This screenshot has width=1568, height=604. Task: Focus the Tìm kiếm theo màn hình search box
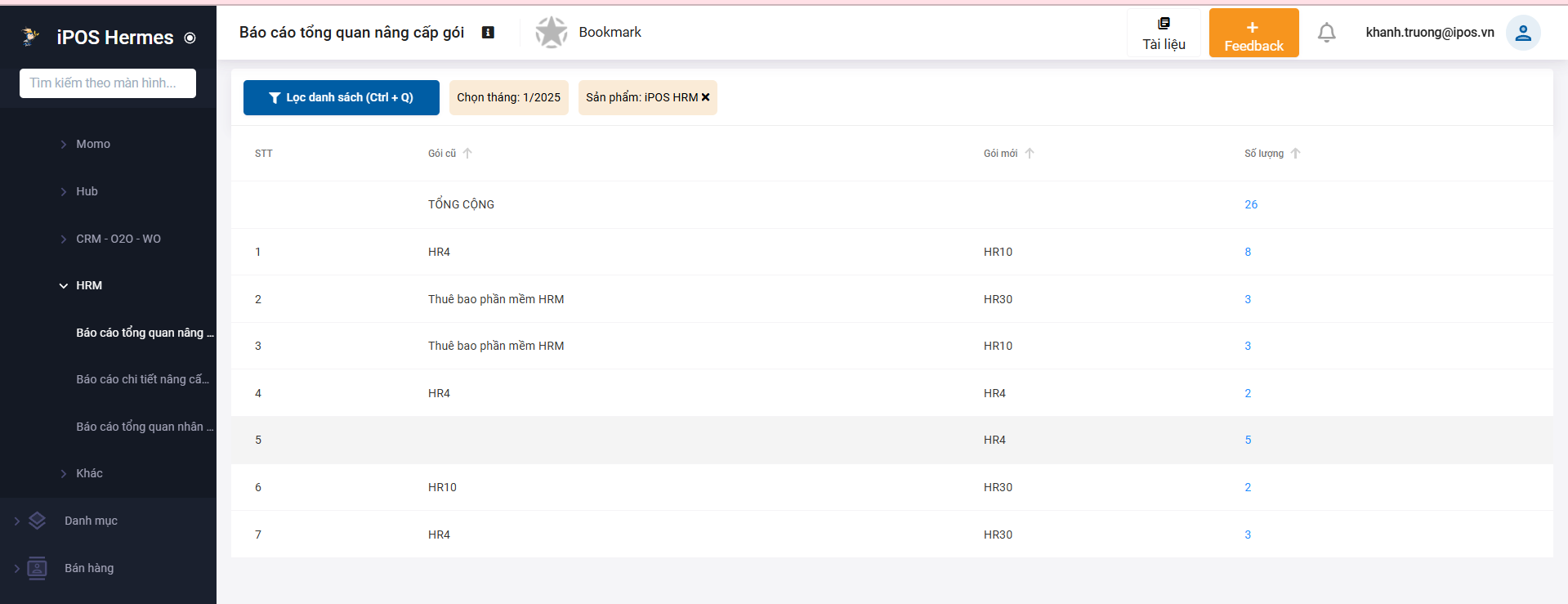point(108,83)
